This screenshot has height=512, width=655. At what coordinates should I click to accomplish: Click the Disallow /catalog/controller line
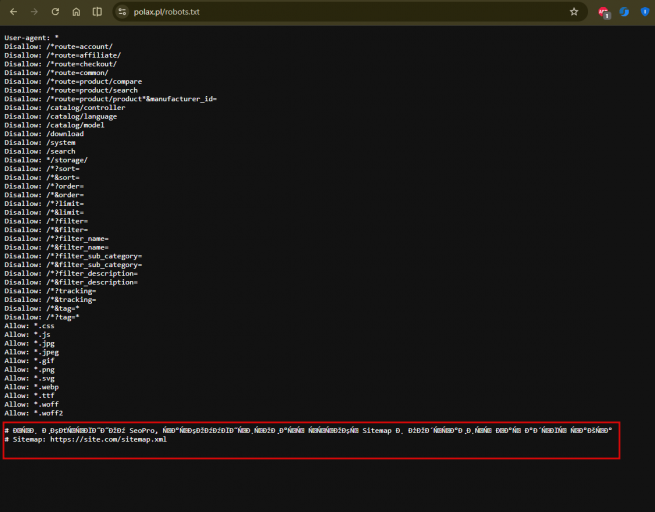pos(65,107)
